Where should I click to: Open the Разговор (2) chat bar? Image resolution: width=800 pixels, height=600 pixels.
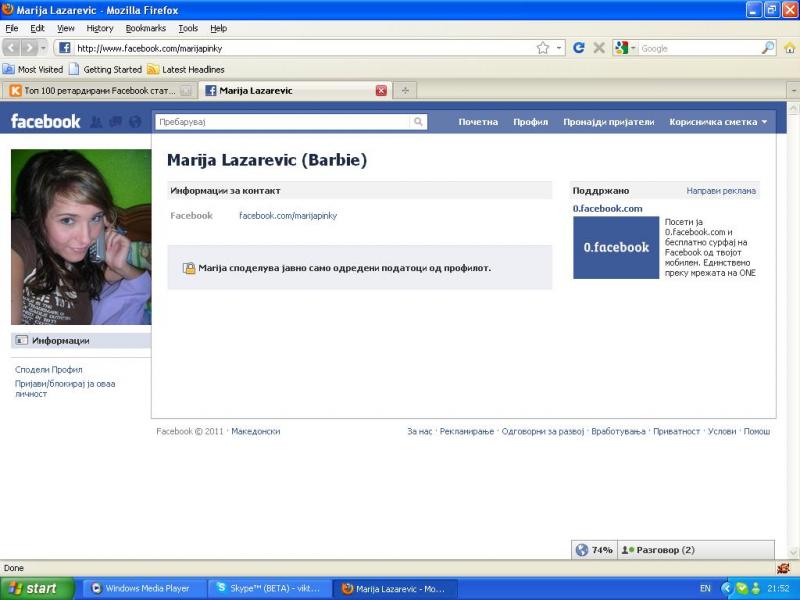(695, 550)
